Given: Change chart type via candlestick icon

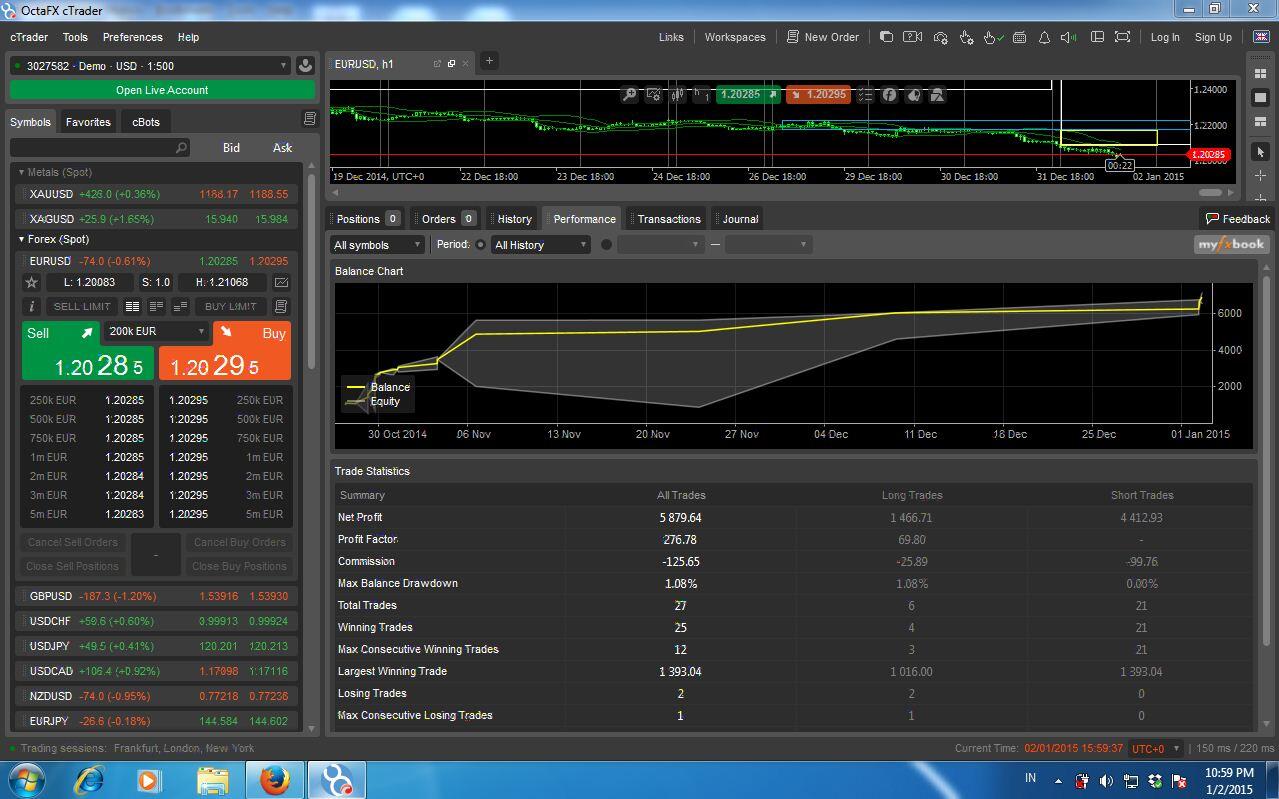Looking at the screenshot, I should click(678, 95).
